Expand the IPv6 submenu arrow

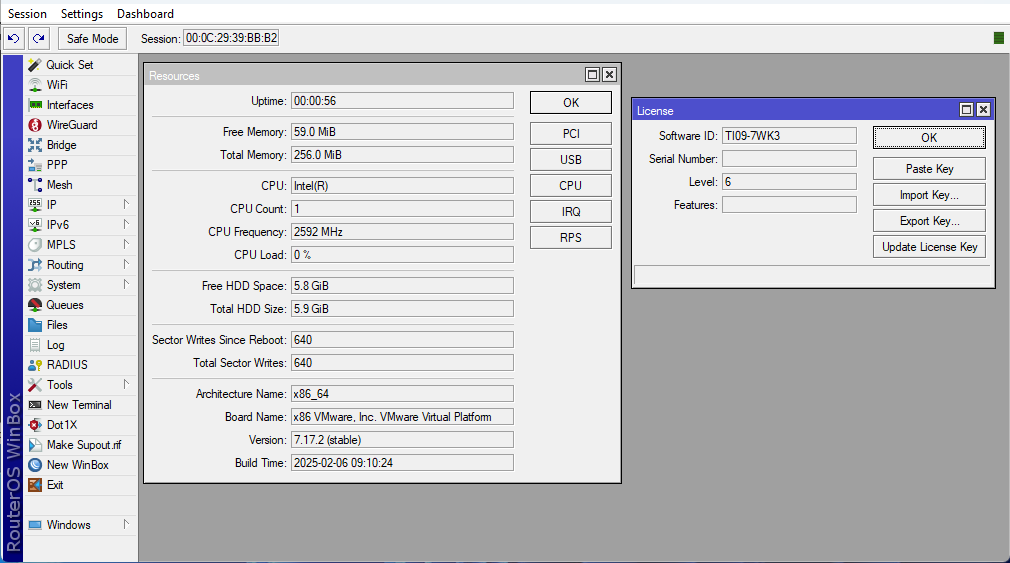(x=126, y=224)
